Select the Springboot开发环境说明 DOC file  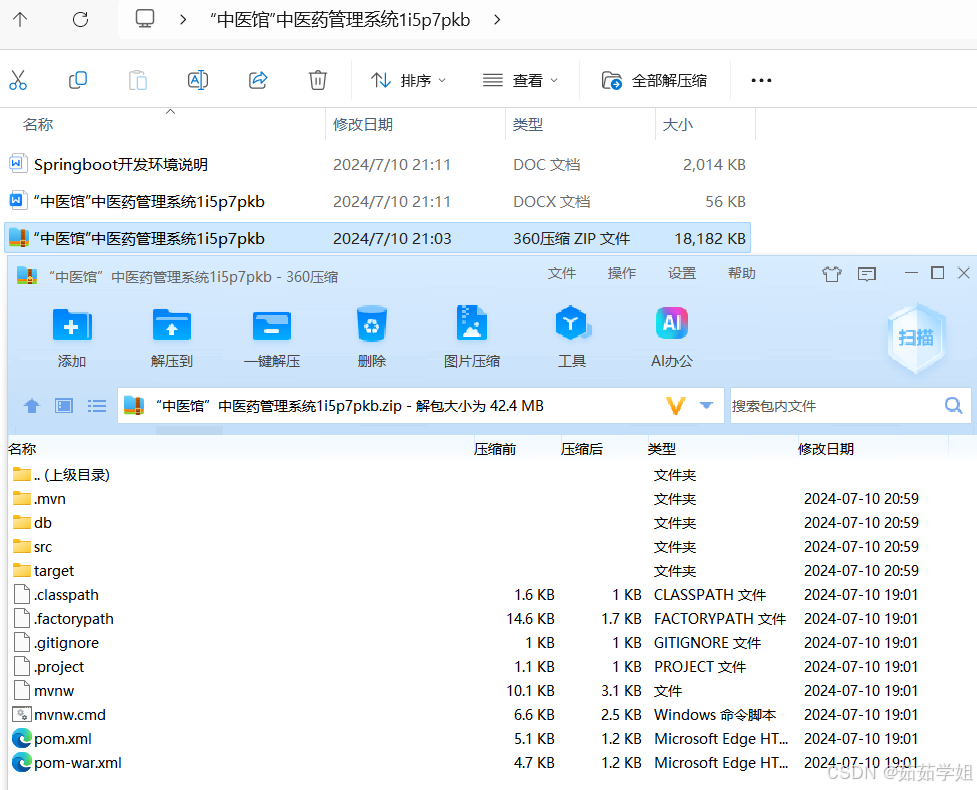pyautogui.click(x=377, y=164)
